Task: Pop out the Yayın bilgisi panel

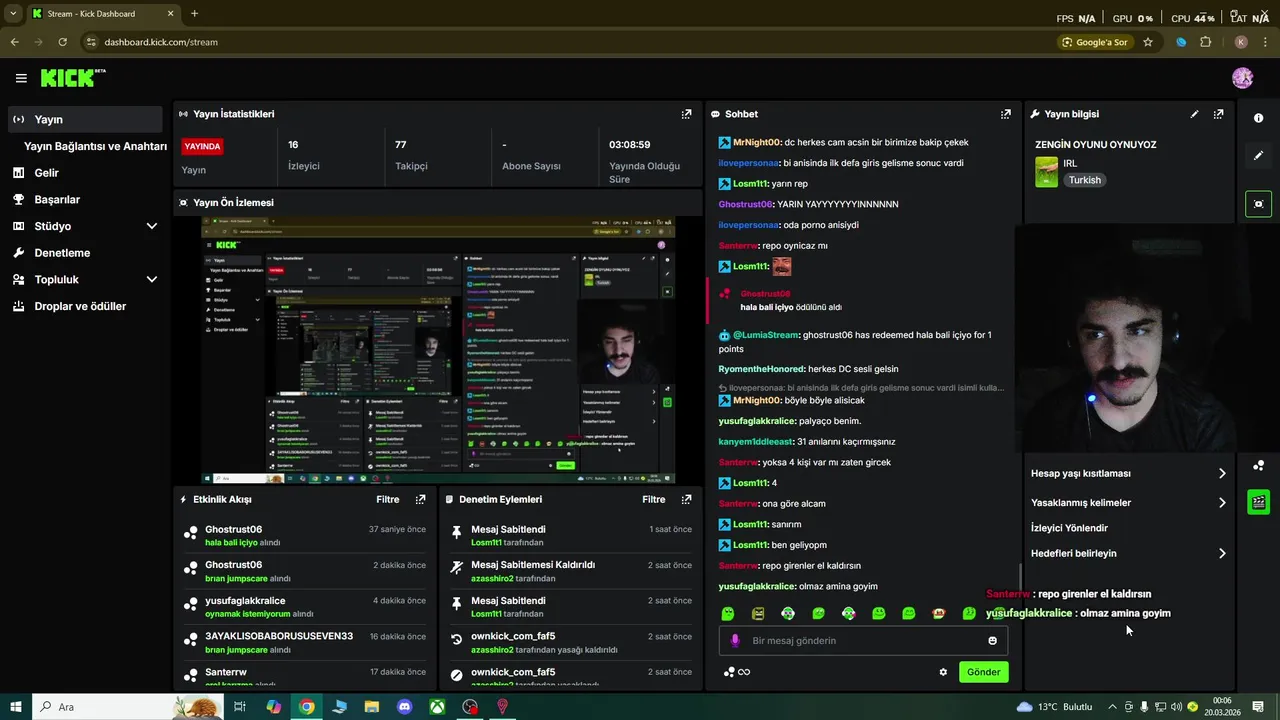Action: [x=1218, y=114]
